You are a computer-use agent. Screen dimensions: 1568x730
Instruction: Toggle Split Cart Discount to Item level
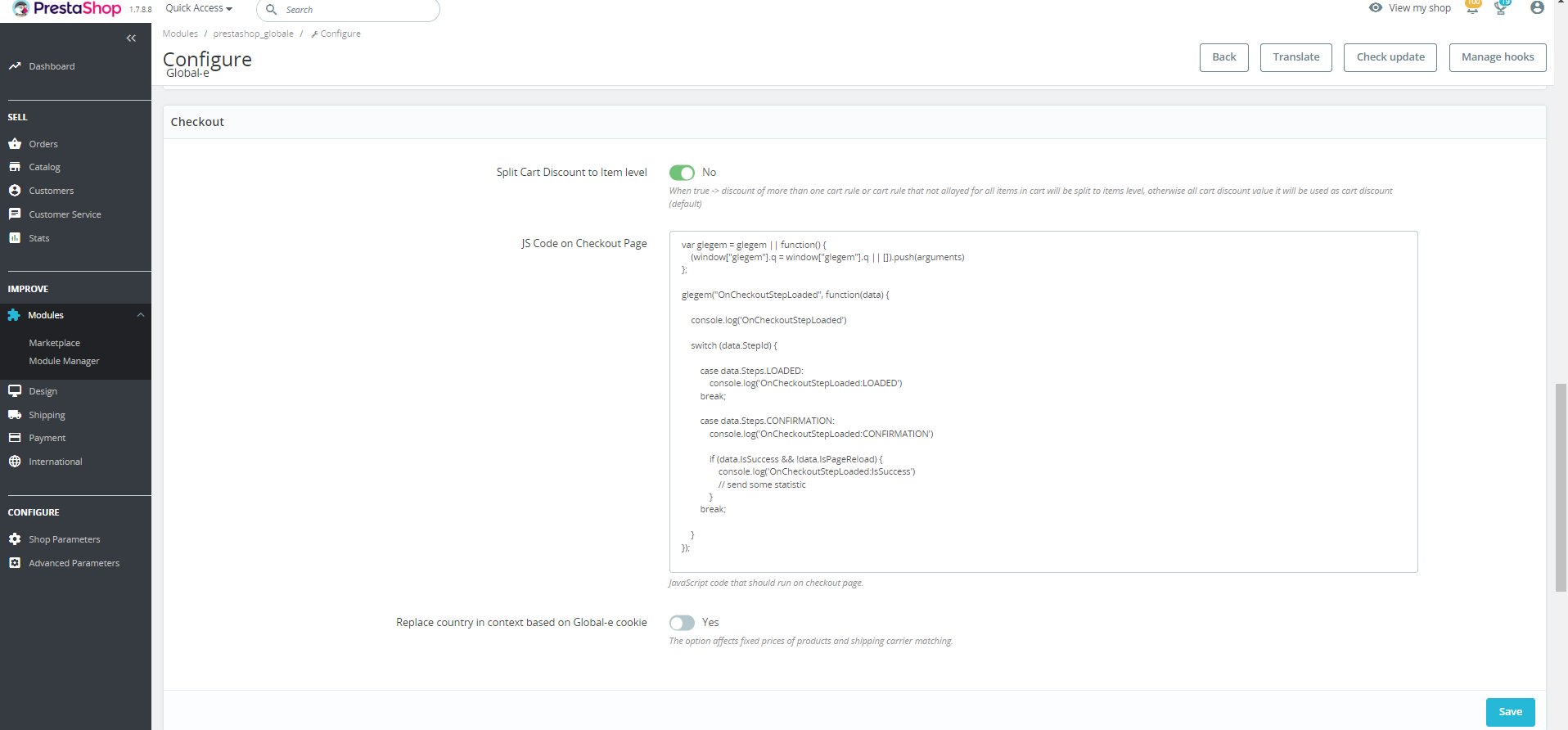click(682, 173)
